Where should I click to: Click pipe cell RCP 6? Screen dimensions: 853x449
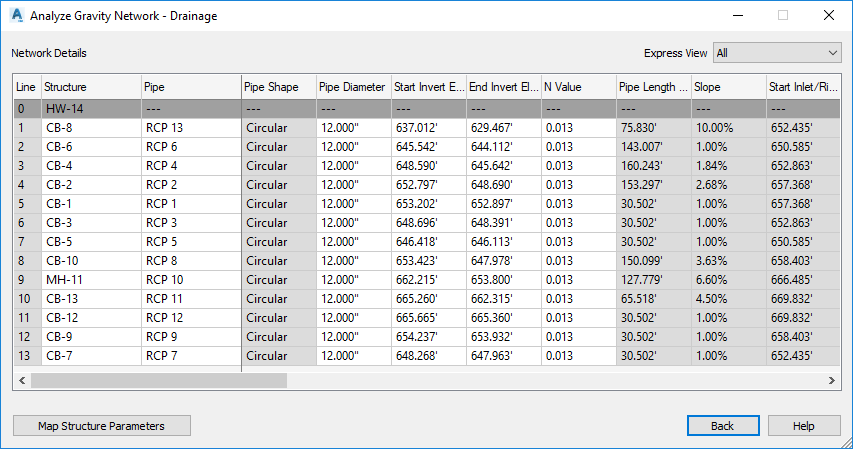click(191, 147)
